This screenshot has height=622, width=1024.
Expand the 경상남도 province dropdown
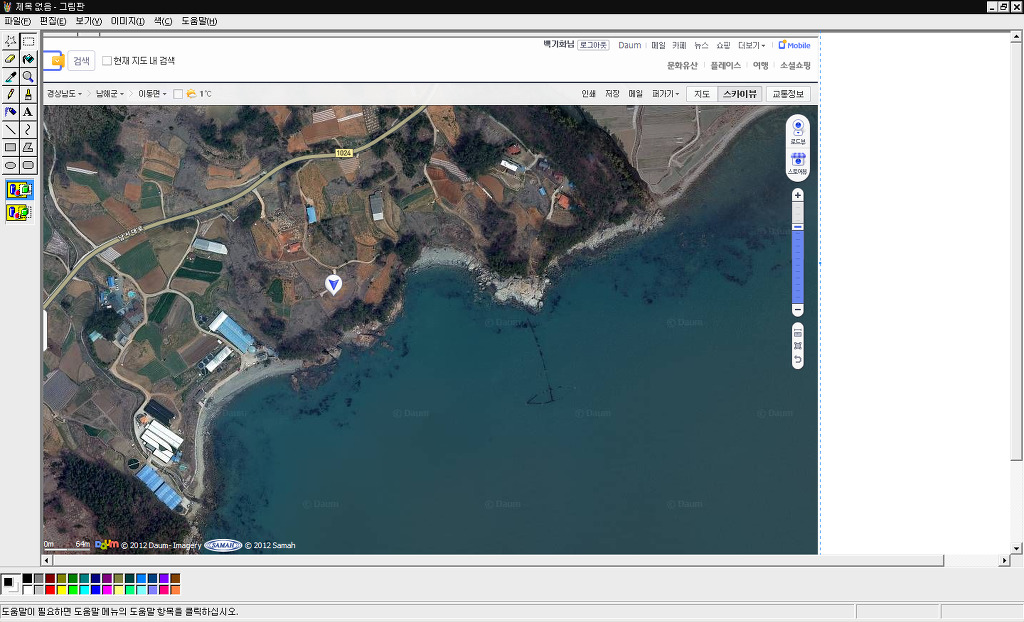coord(64,93)
